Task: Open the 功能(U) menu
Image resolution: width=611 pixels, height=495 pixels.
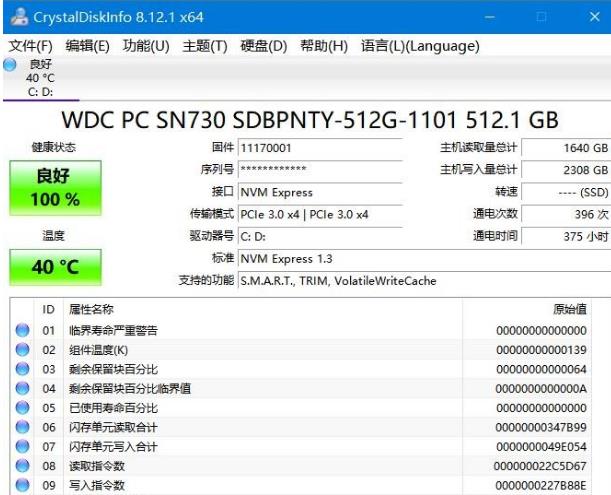Action: coord(146,46)
